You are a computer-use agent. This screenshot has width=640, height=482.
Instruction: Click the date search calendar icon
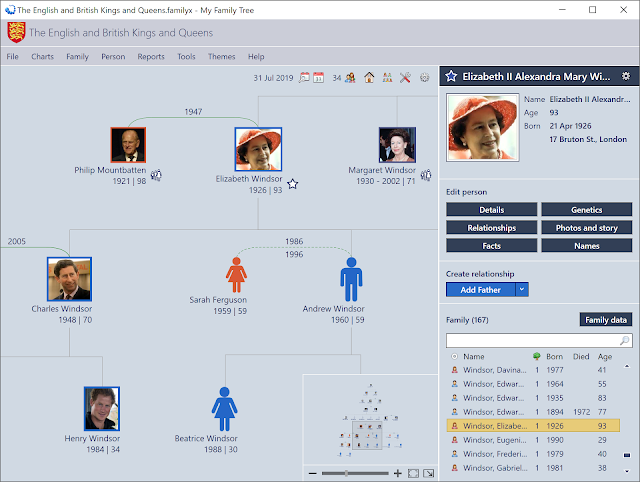[x=304, y=78]
